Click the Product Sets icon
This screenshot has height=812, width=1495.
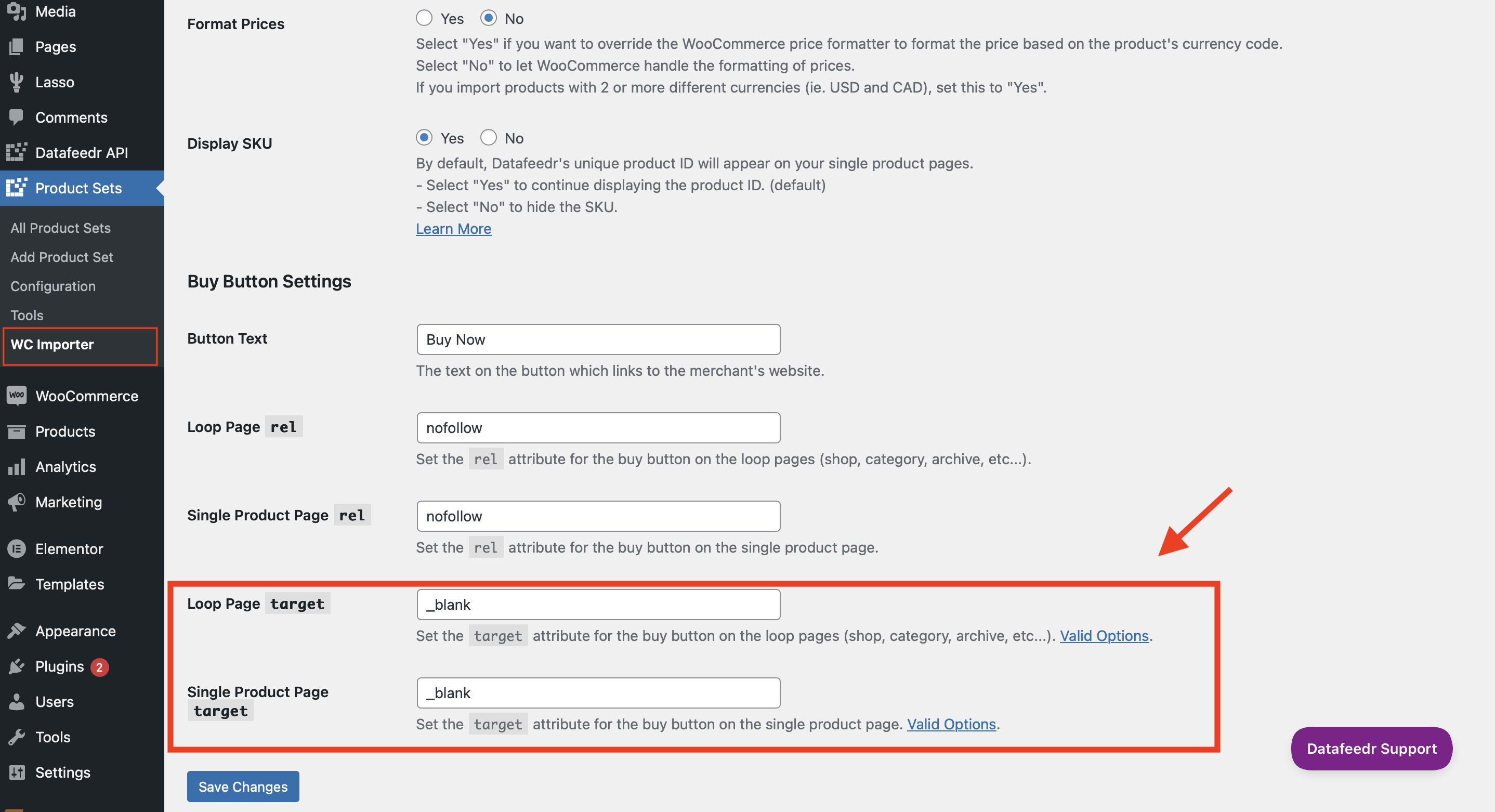(x=17, y=188)
